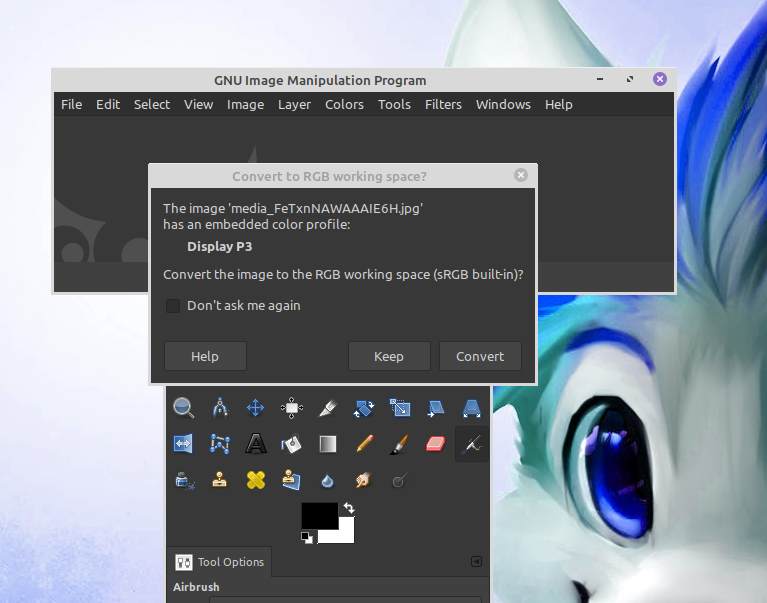Select the Crop knife tool
Screen dimensions: 767x603
pyautogui.click(x=328, y=407)
